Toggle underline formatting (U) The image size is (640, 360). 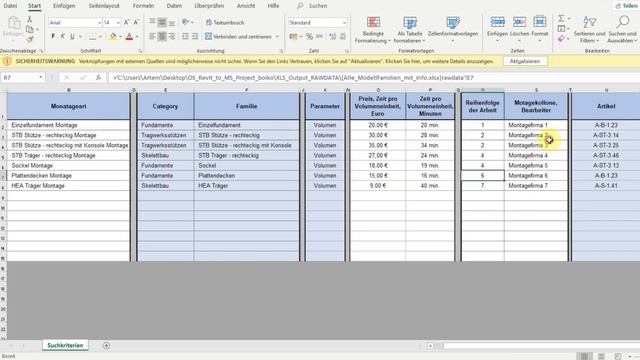(x=72, y=36)
